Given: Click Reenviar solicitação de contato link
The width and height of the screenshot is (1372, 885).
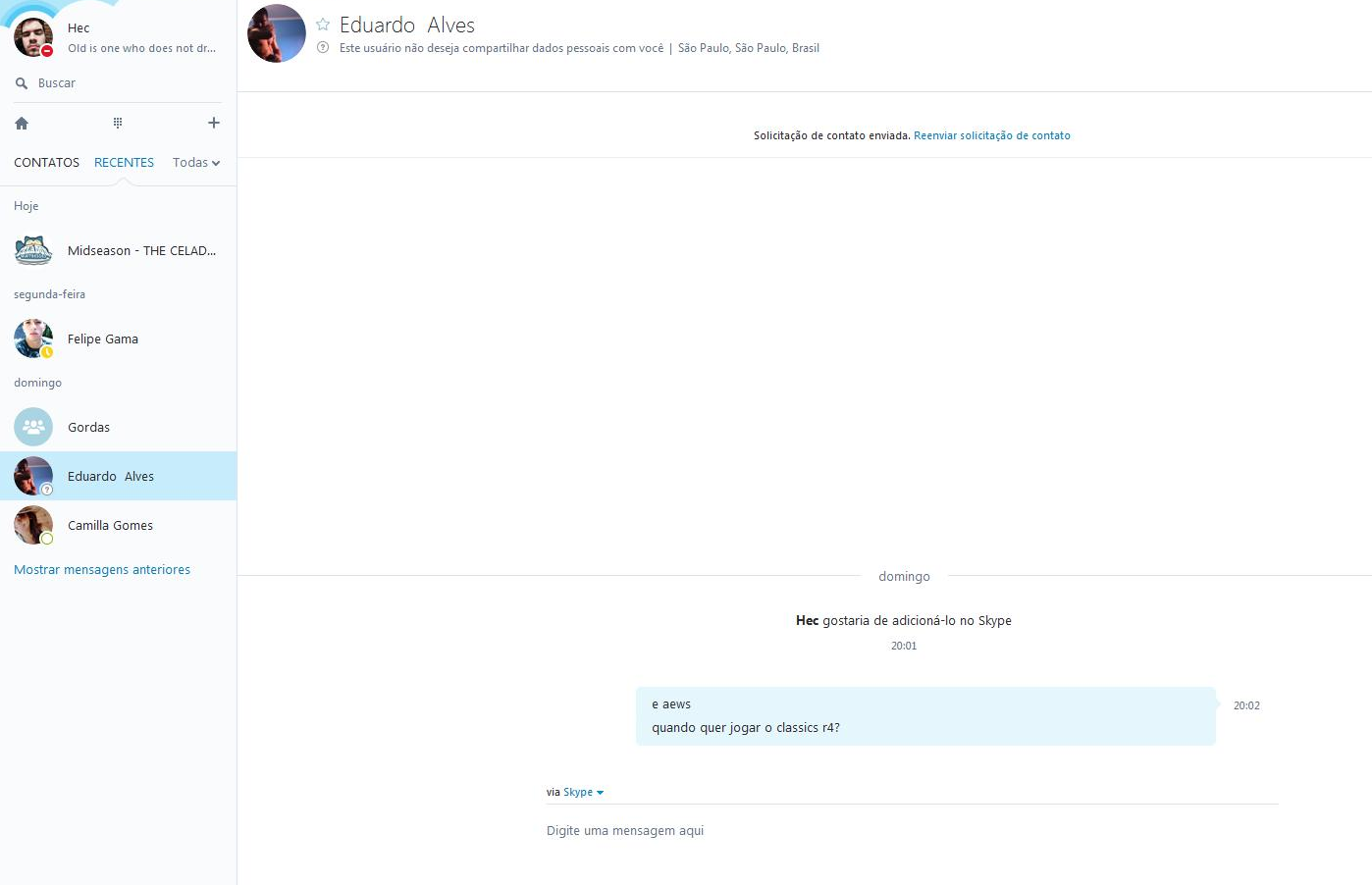Looking at the screenshot, I should 992,135.
